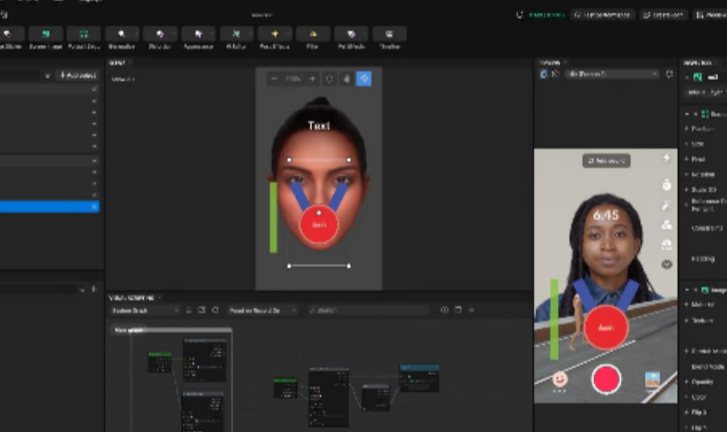This screenshot has height=432, width=727.
Task: Click the flash icon in phone preview
Action: click(x=666, y=158)
